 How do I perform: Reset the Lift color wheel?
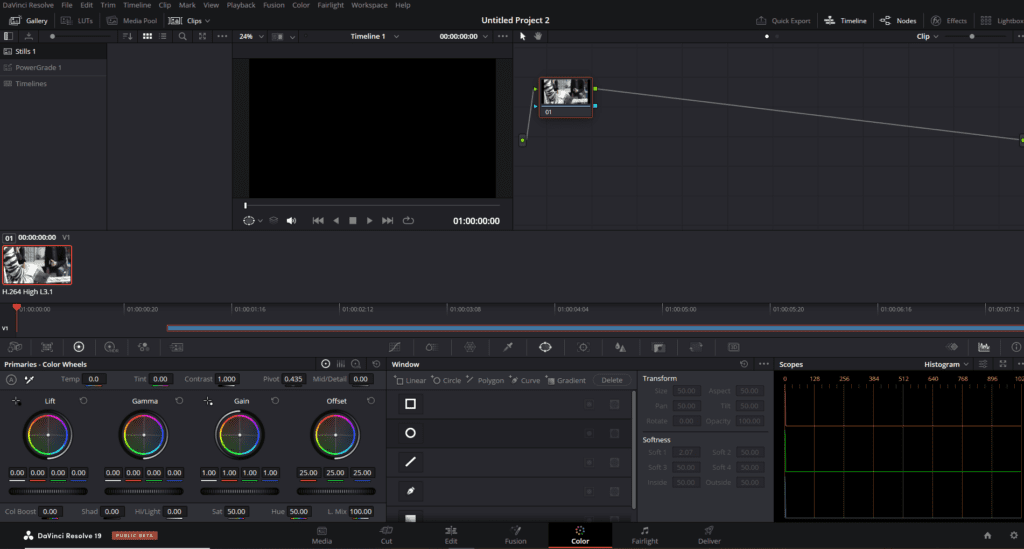pyautogui.click(x=84, y=401)
